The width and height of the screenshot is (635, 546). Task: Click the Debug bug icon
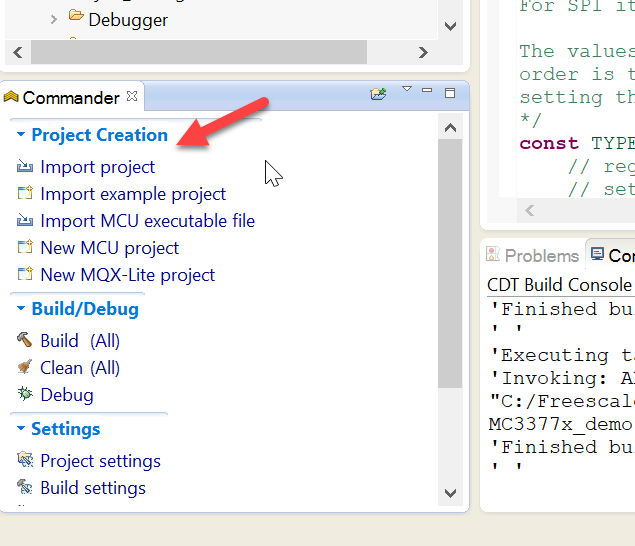(x=25, y=395)
